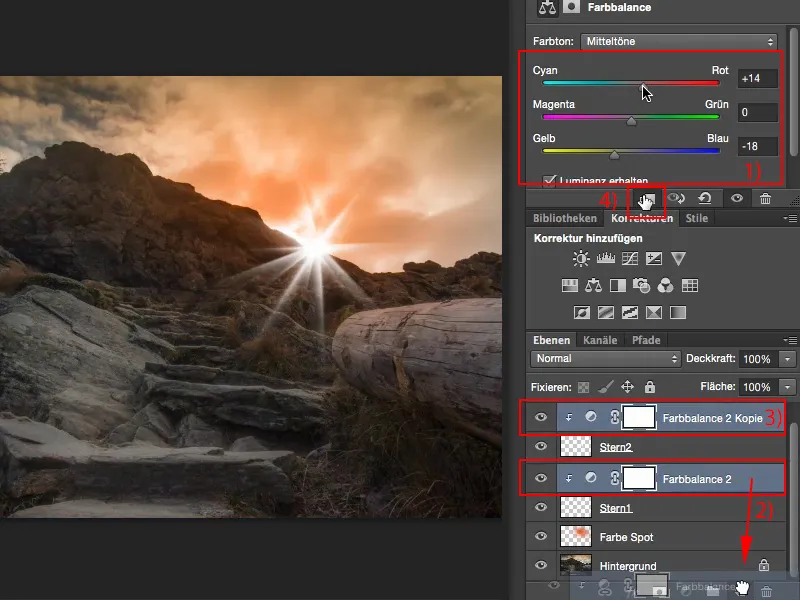Click the Cyan/Rot value field showing +14
Viewport: 800px width, 600px height.
tap(758, 79)
